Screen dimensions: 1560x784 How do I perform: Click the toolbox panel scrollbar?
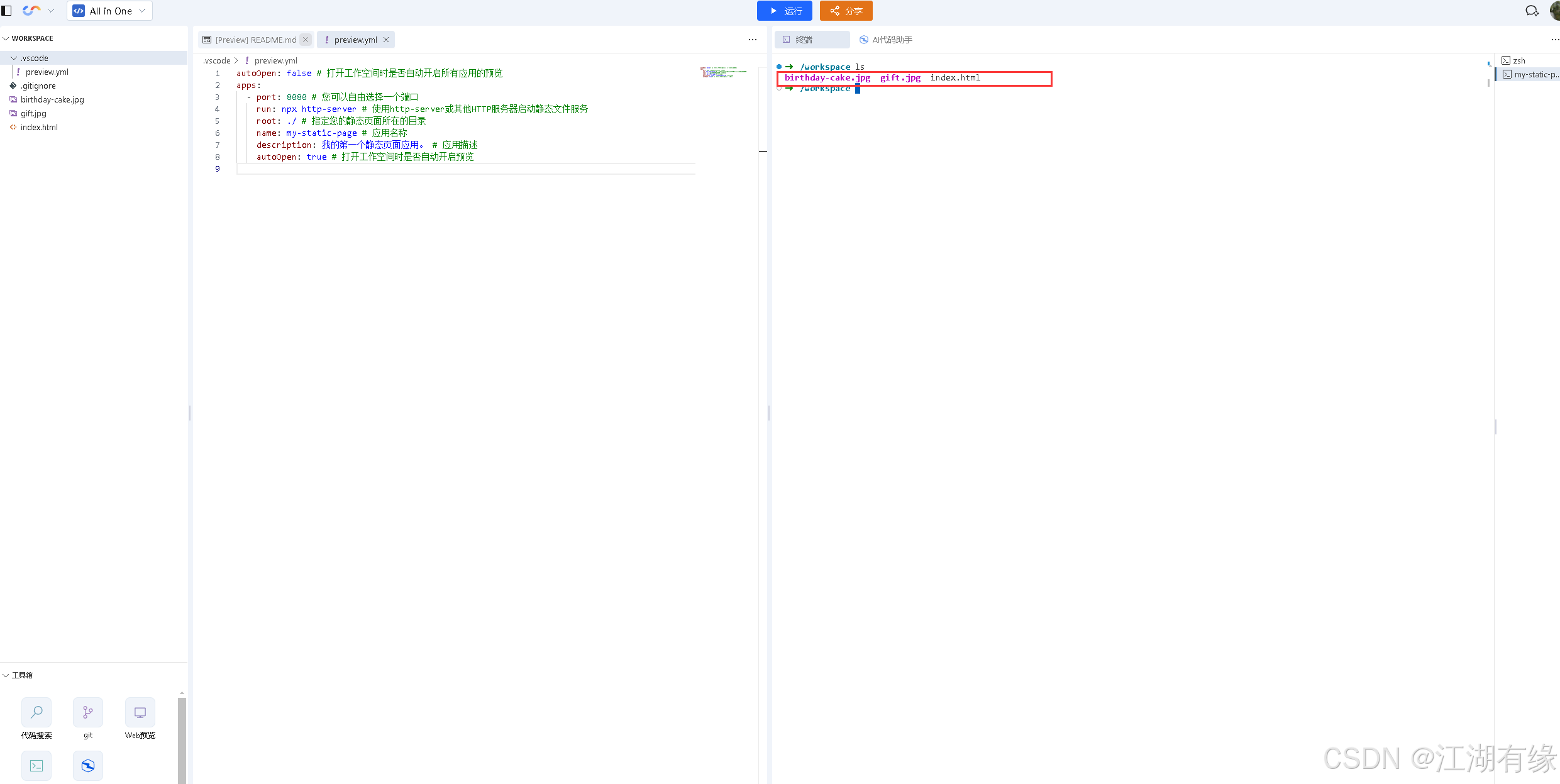point(182,739)
